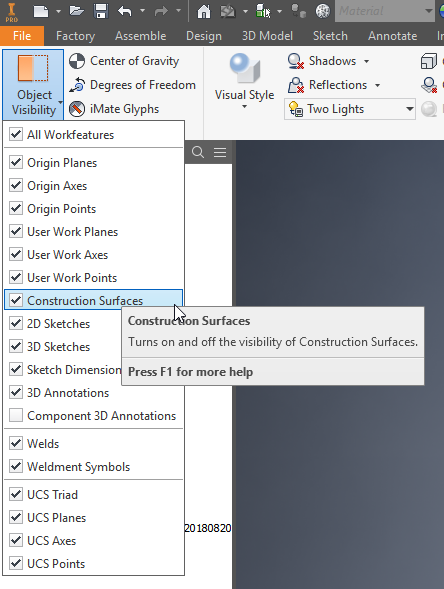Viewport: 444px width, 589px height.
Task: Expand the Visual Style dropdown arrow
Action: (245, 107)
